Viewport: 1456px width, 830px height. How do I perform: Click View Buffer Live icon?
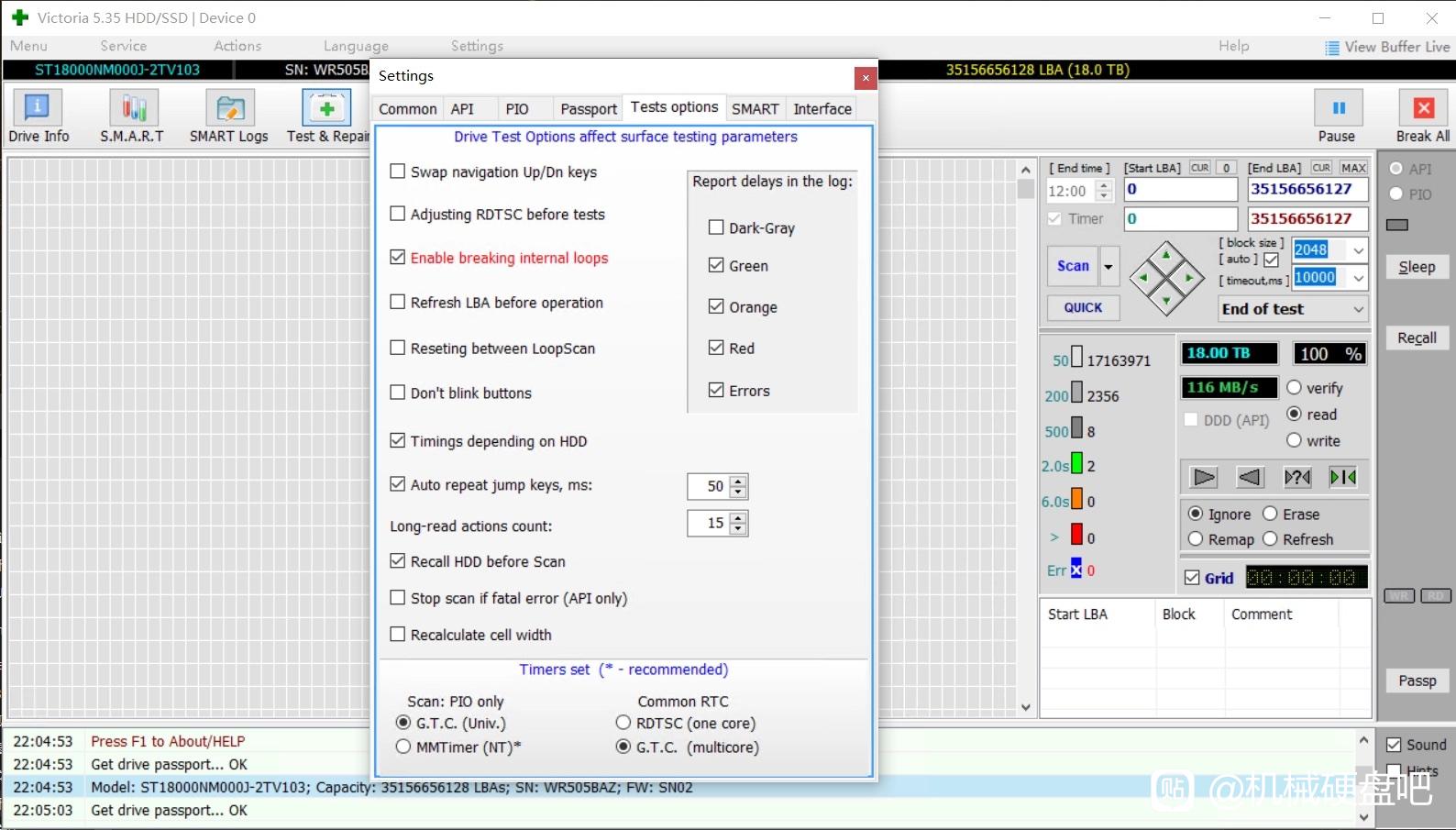coord(1332,48)
